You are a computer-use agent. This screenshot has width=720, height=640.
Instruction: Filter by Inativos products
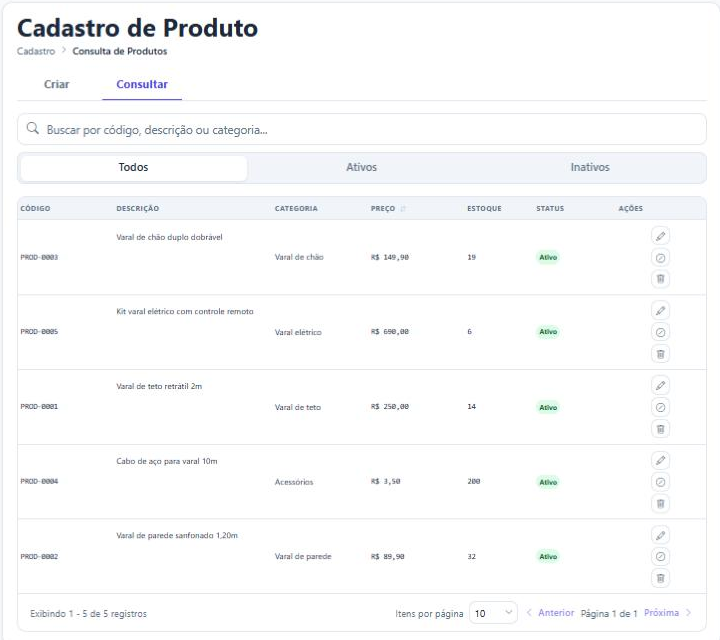[590, 168]
